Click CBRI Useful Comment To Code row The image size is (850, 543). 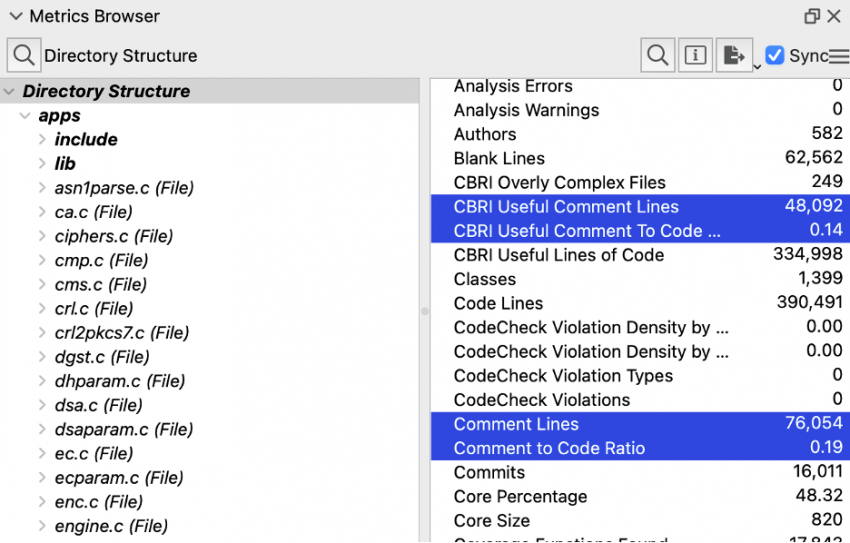(640, 230)
